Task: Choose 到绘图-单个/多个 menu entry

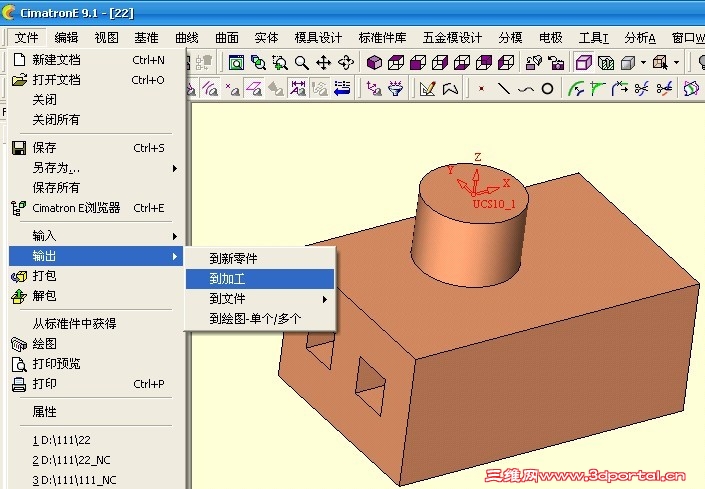Action: coord(260,319)
